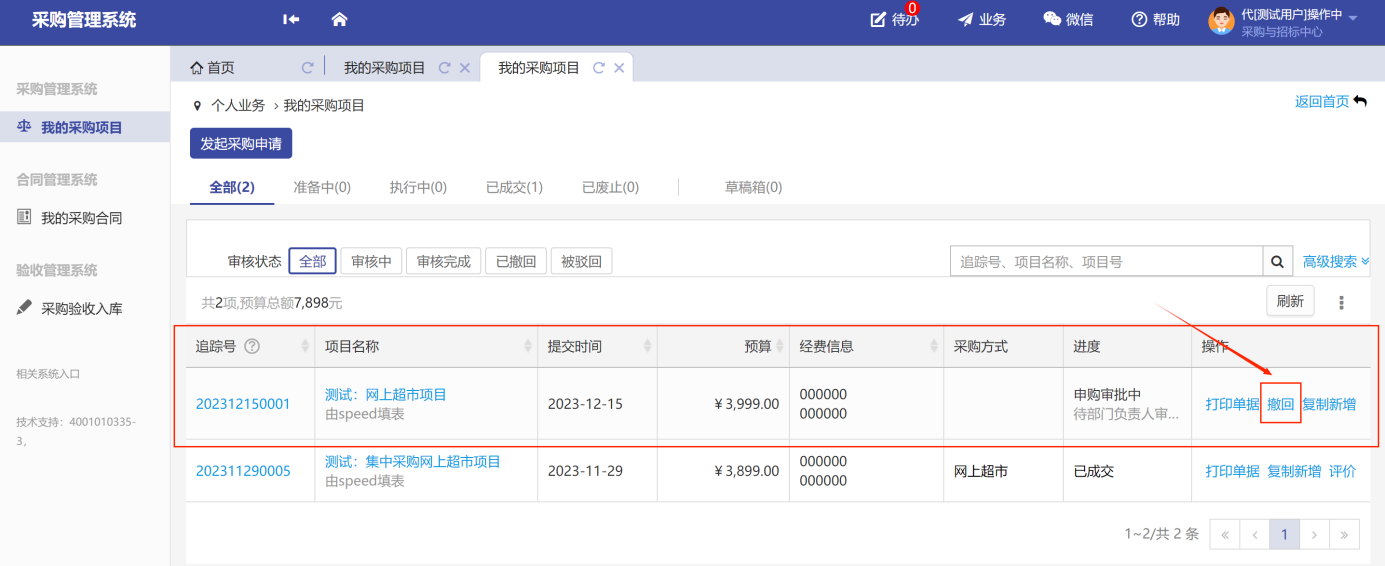This screenshot has height=566, width=1385.
Task: Click the help icon next to 追踪号
Action: [252, 347]
